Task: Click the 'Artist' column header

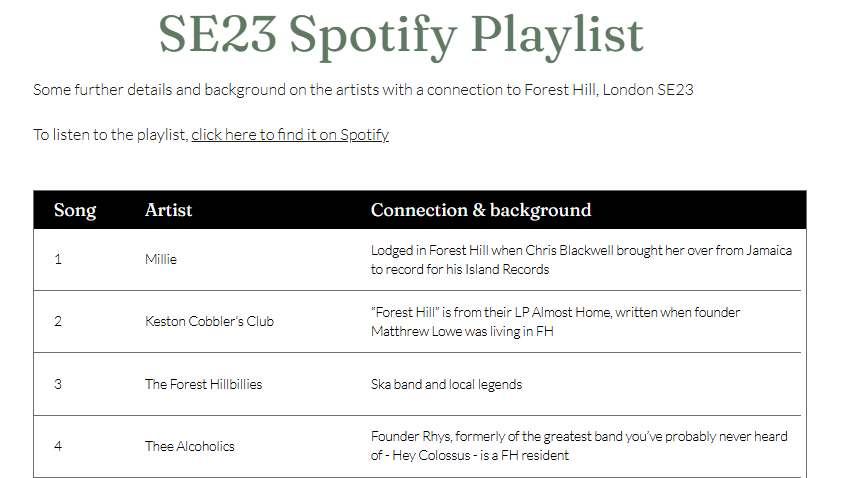Action: pos(169,210)
